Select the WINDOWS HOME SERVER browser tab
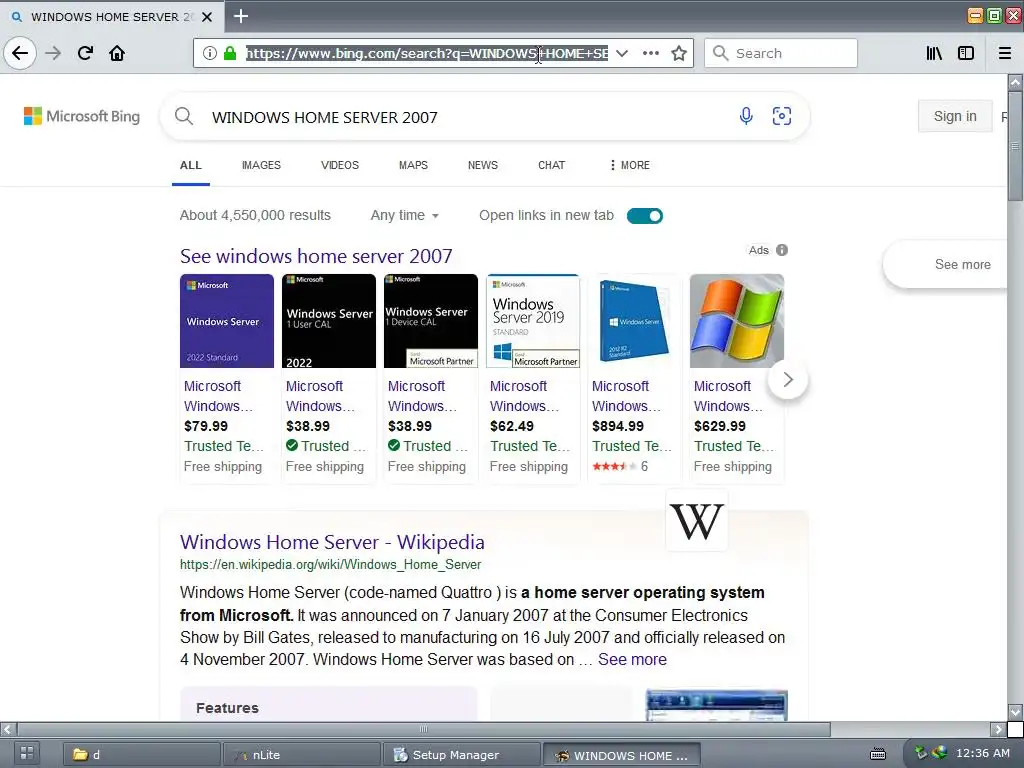Screen dimensions: 1024x768 coord(111,16)
